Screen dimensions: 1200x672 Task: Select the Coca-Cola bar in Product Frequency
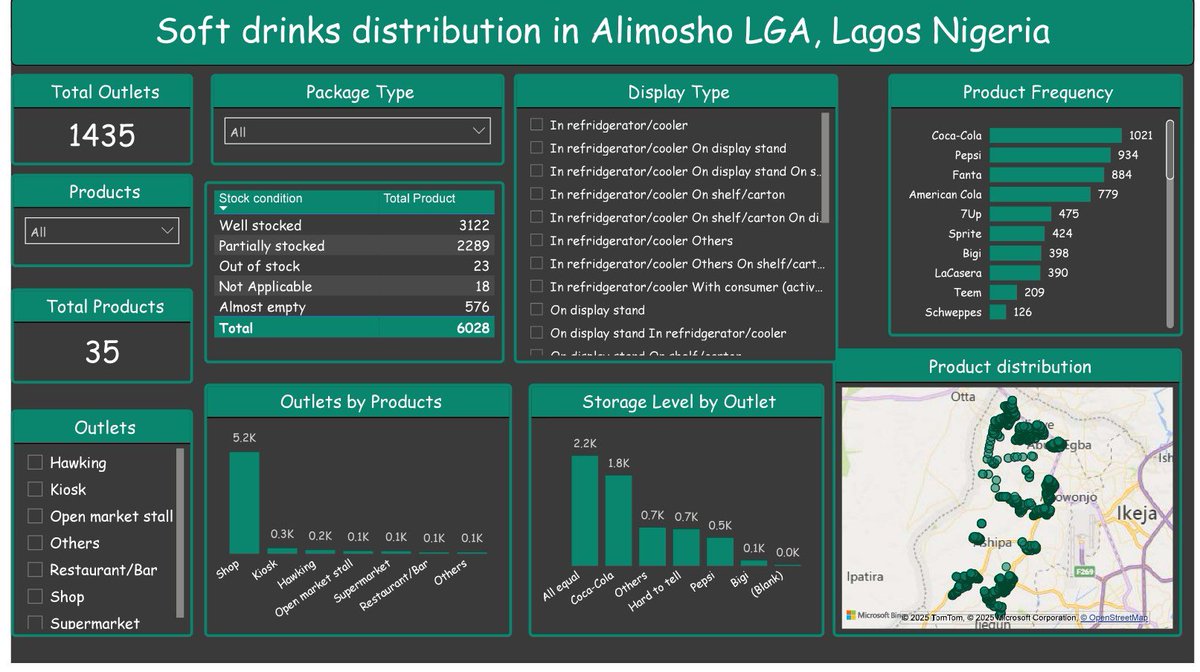(1056, 135)
